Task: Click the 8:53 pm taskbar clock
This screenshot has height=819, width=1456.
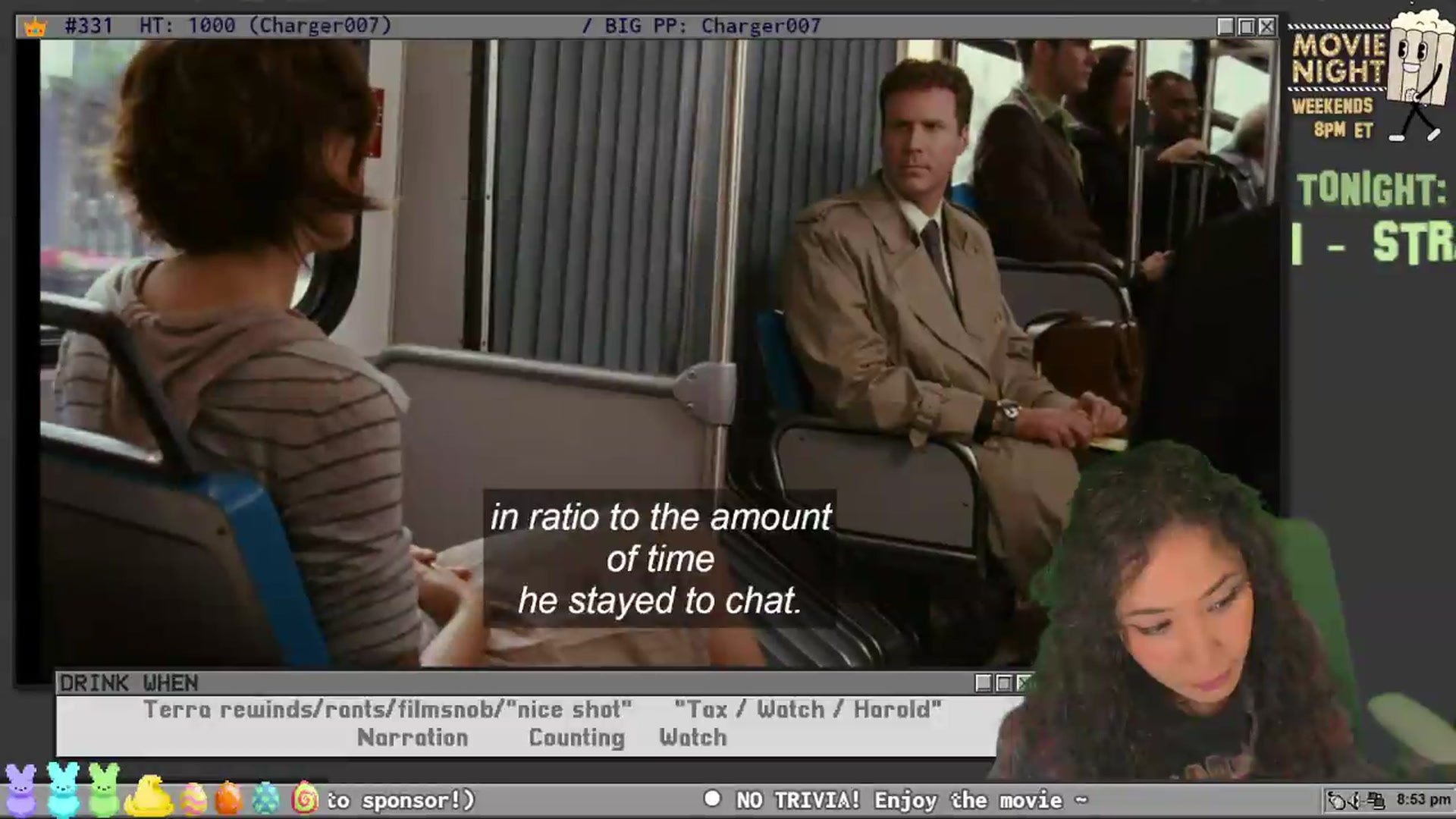Action: click(1423, 800)
